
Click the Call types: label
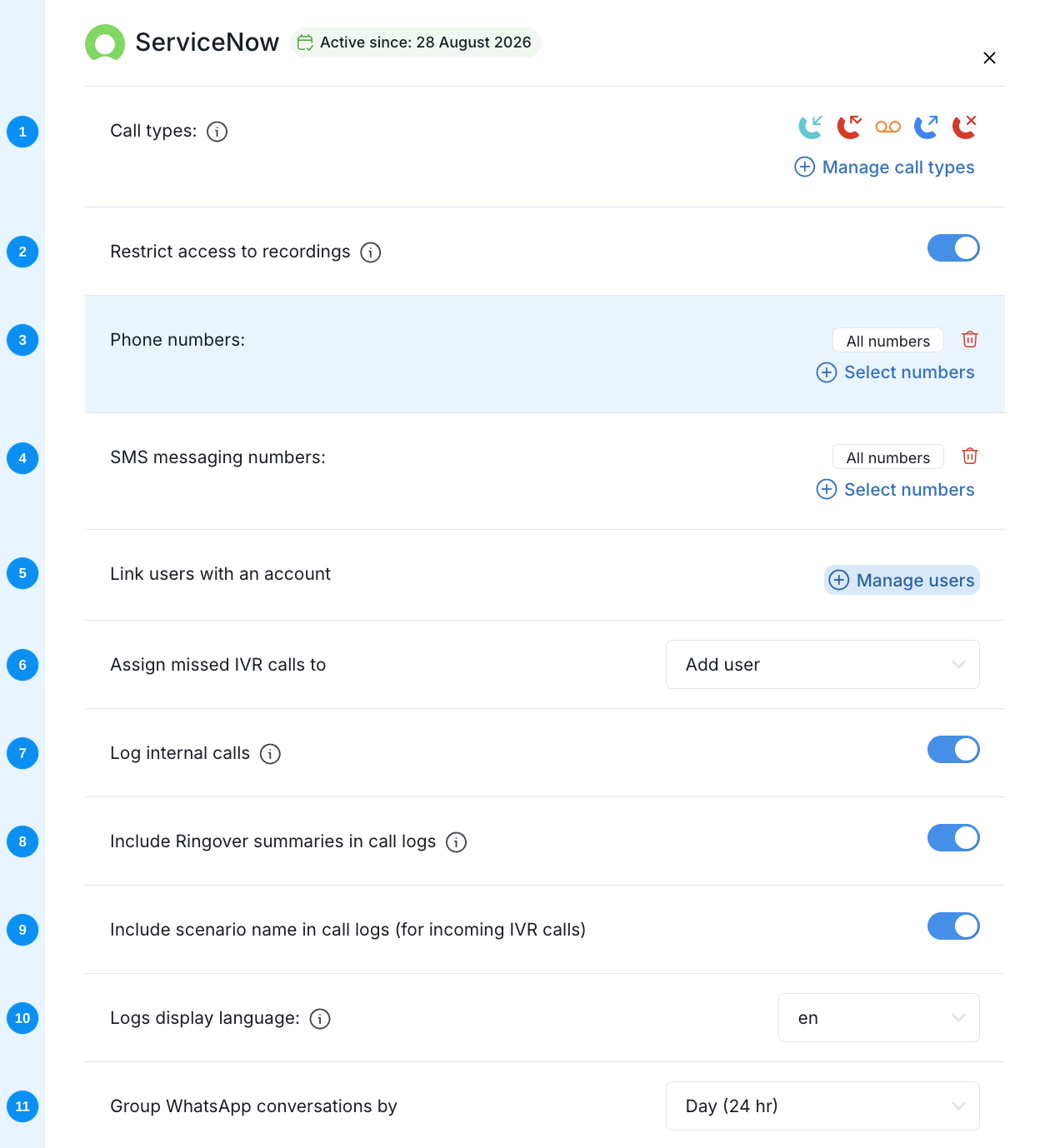[153, 131]
